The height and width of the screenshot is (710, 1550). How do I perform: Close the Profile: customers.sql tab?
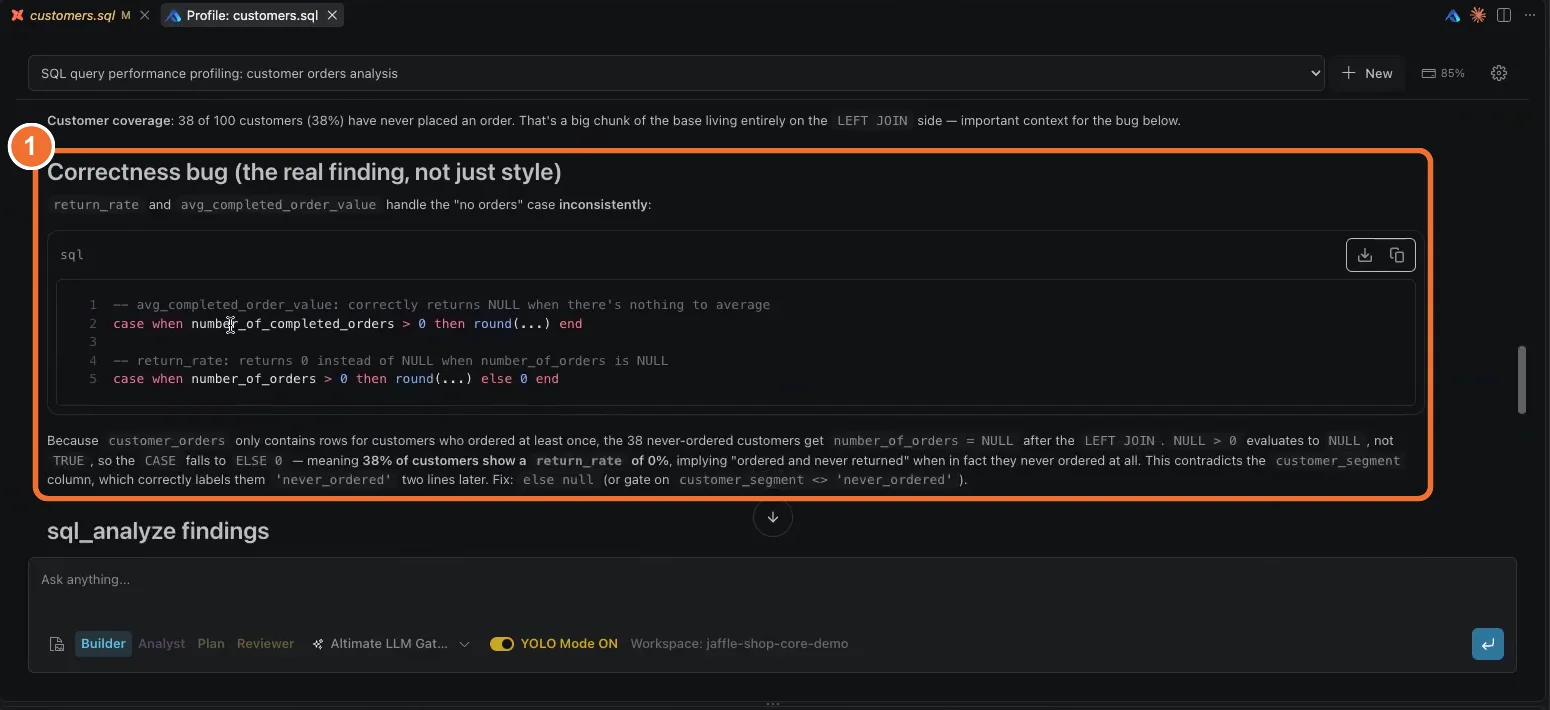click(x=332, y=15)
